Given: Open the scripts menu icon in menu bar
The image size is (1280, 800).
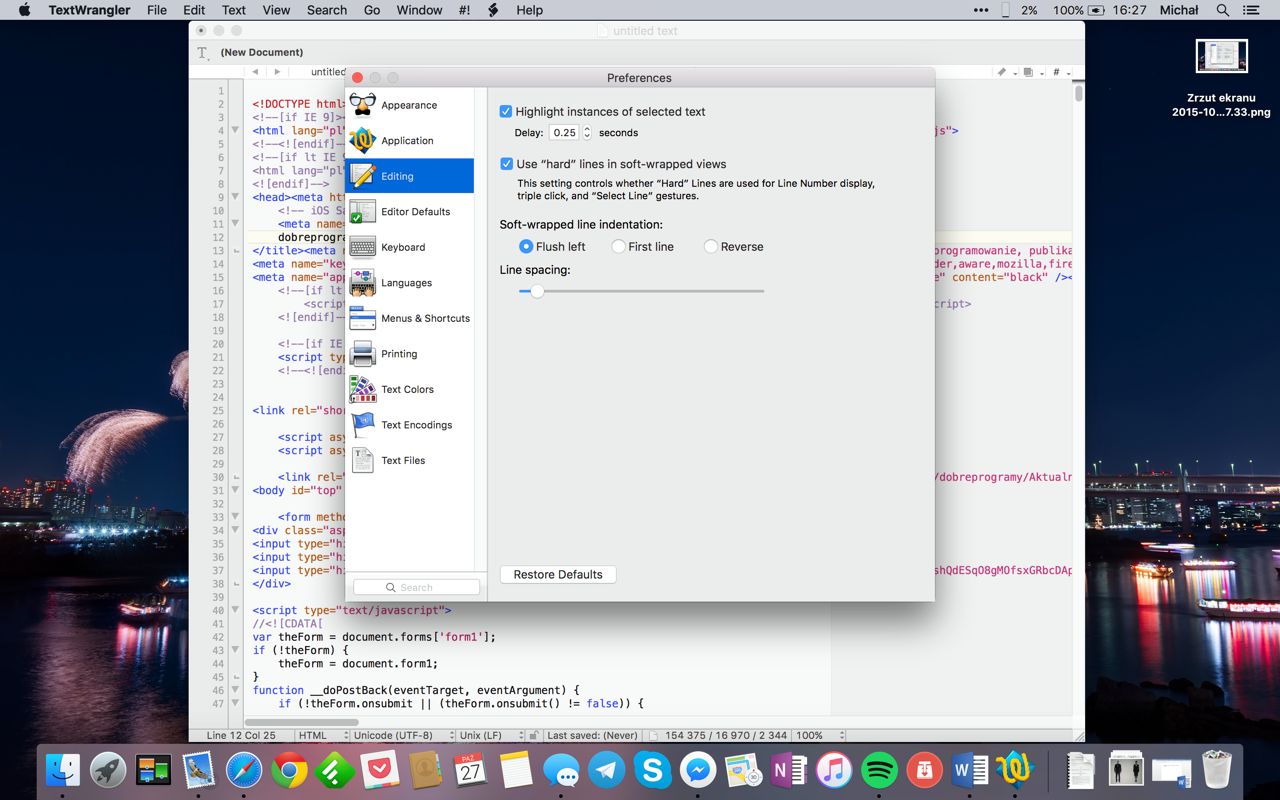Looking at the screenshot, I should [492, 10].
